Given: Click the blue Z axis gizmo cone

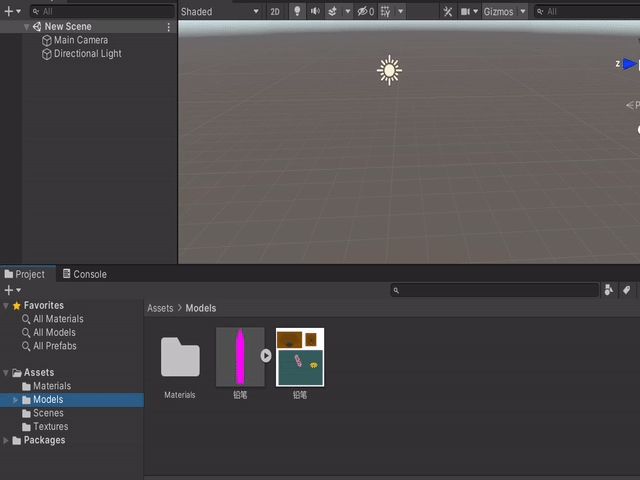Looking at the screenshot, I should point(630,64).
